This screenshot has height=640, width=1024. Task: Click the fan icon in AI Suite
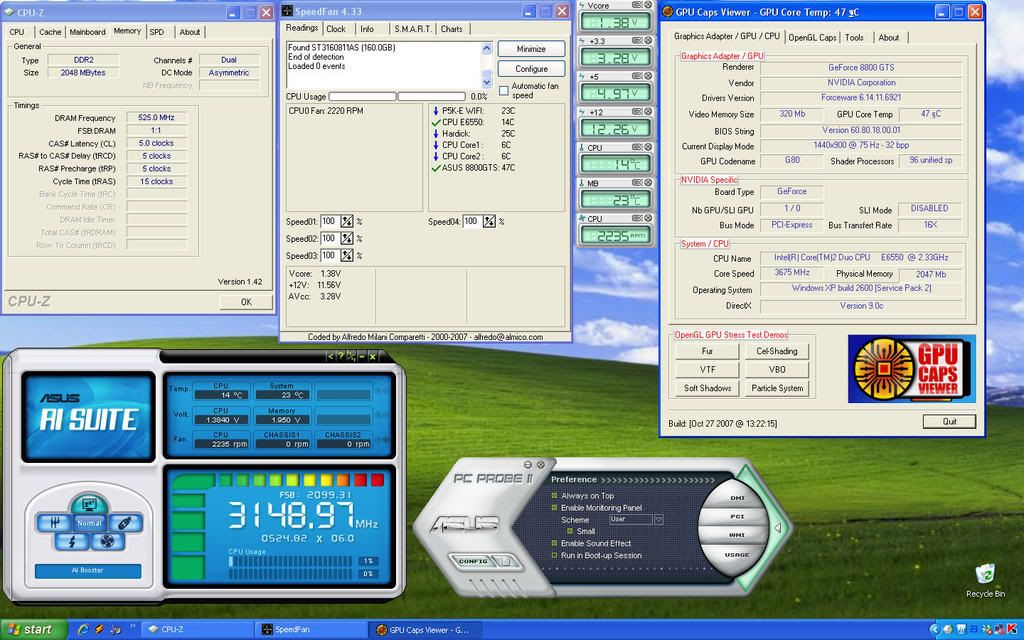click(x=107, y=541)
